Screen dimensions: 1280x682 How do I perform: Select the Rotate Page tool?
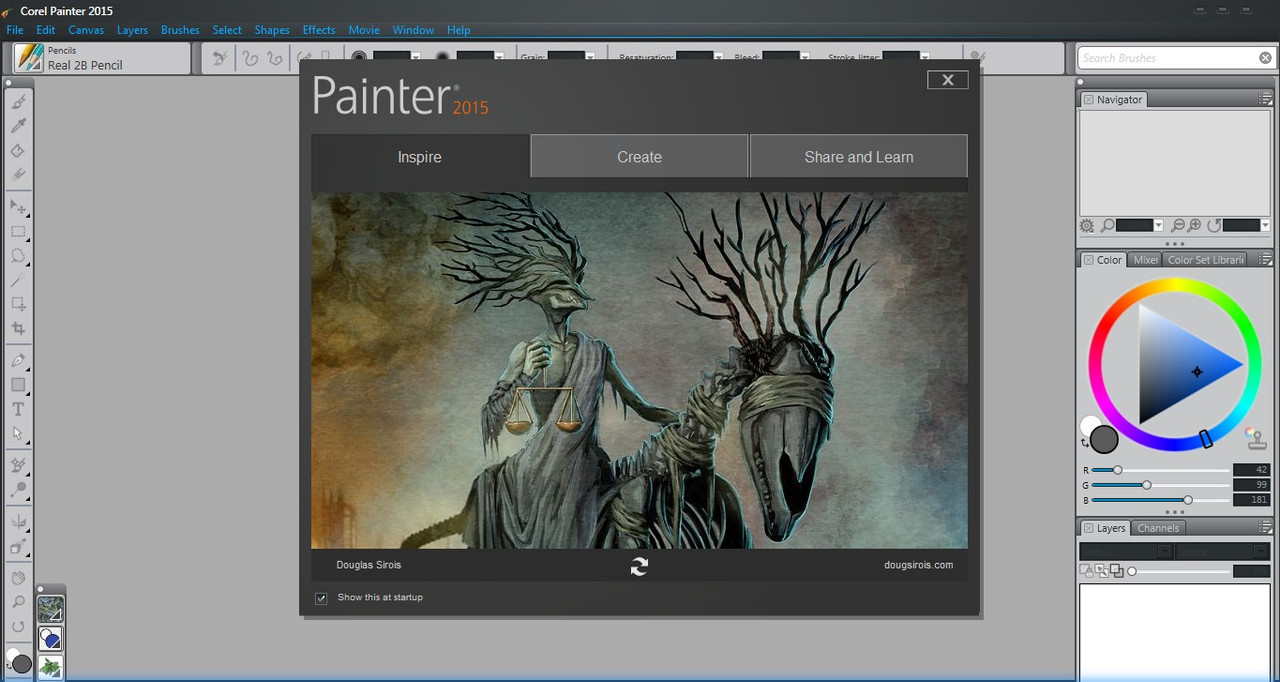pos(18,627)
